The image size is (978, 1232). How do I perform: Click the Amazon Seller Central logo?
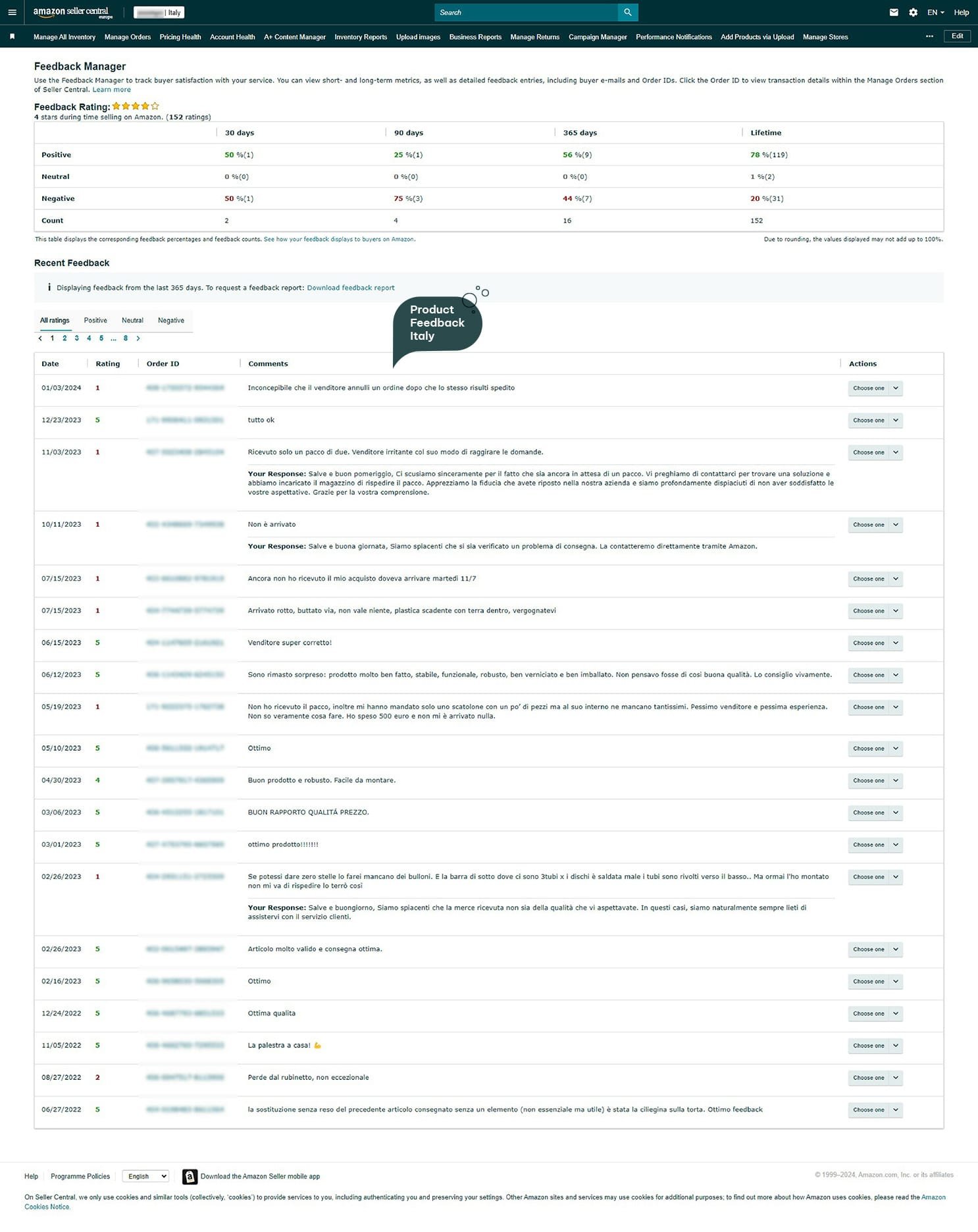pos(72,13)
